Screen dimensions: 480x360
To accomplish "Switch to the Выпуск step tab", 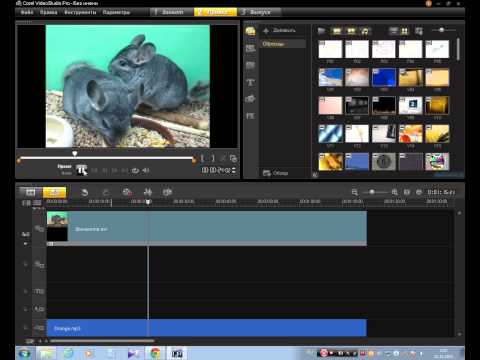I will tap(259, 12).
